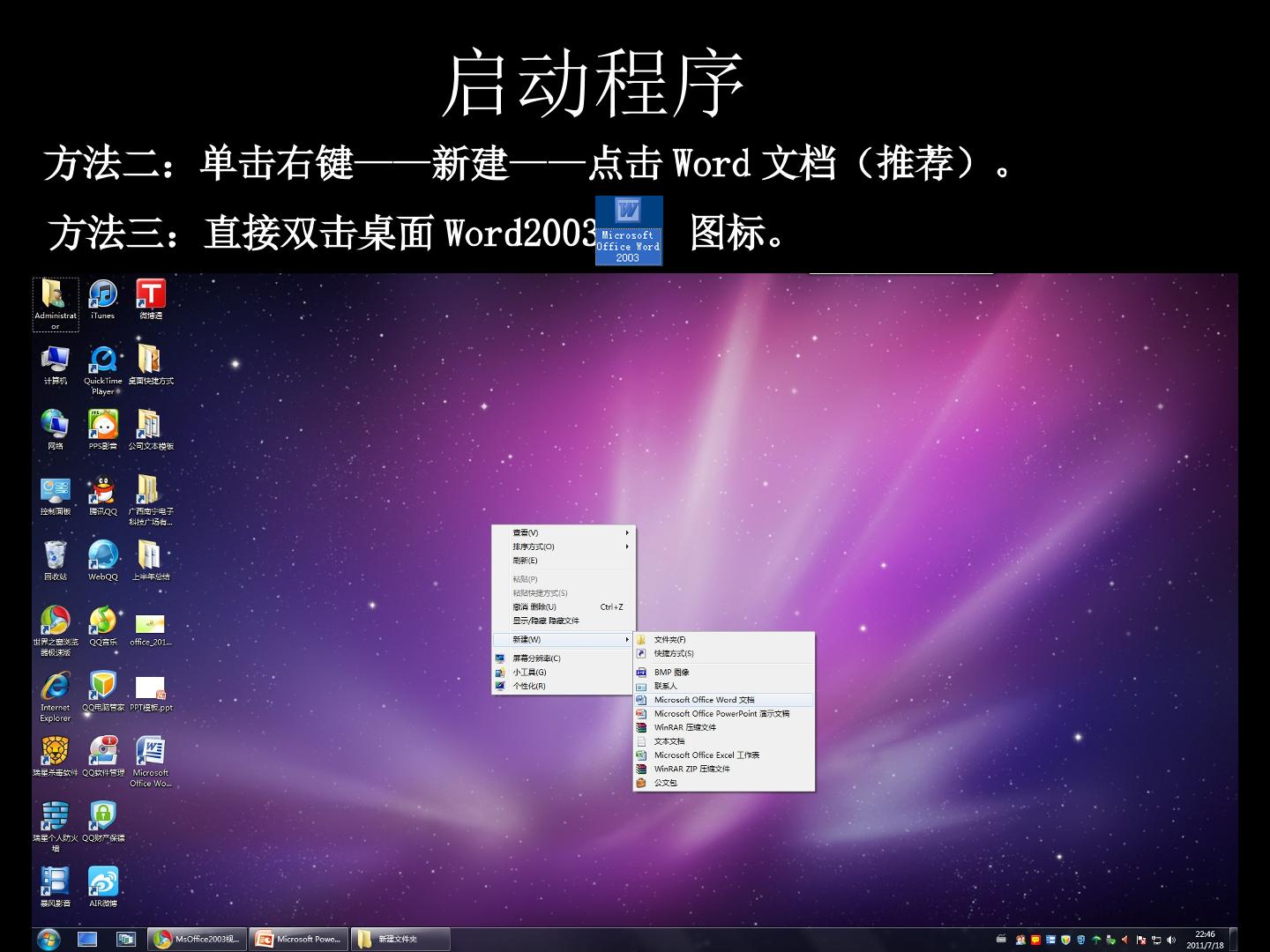This screenshot has height=952, width=1270.
Task: Select 个性化(R) in the context menu
Action: pyautogui.click(x=564, y=686)
